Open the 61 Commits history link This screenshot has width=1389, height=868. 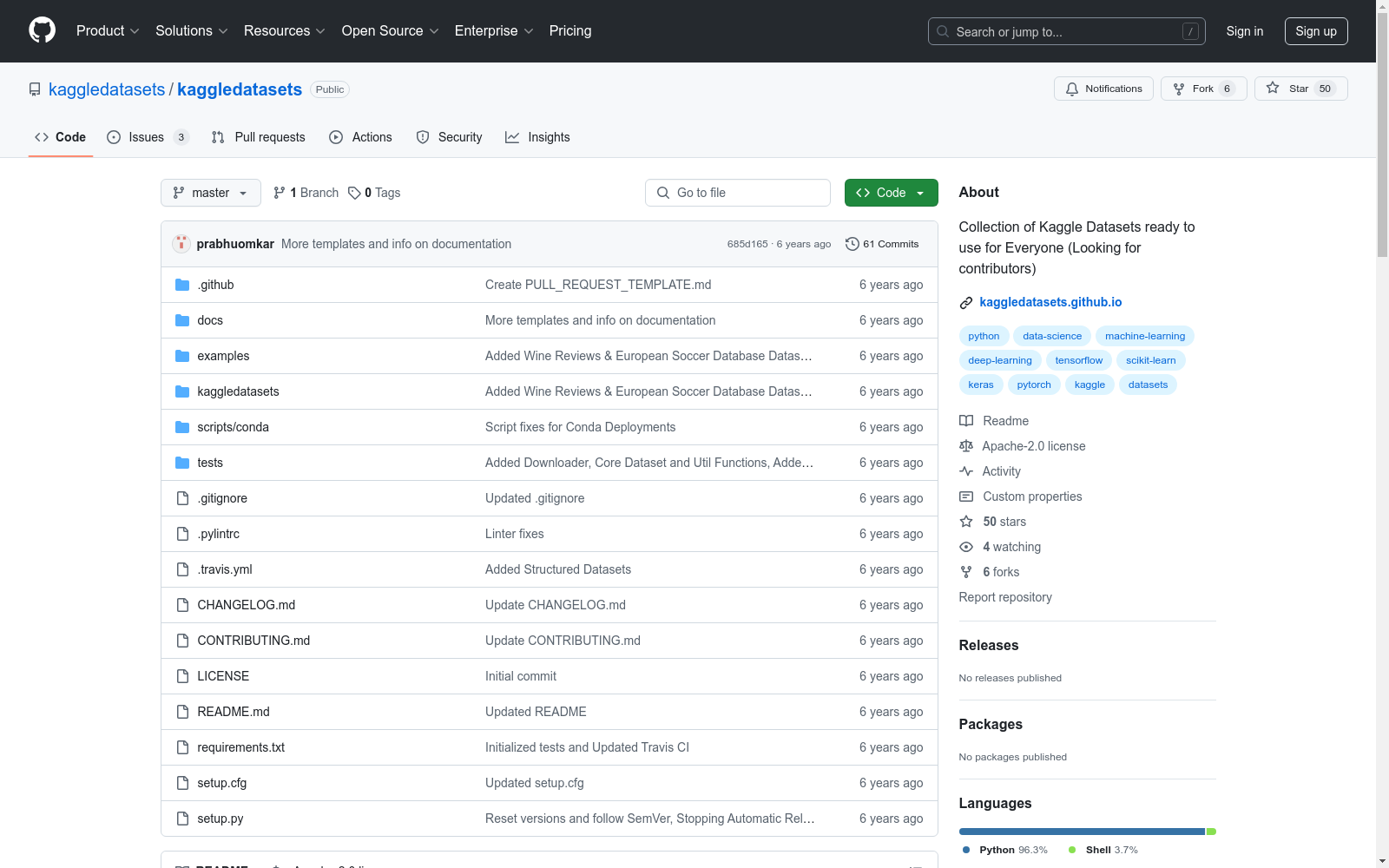click(882, 244)
